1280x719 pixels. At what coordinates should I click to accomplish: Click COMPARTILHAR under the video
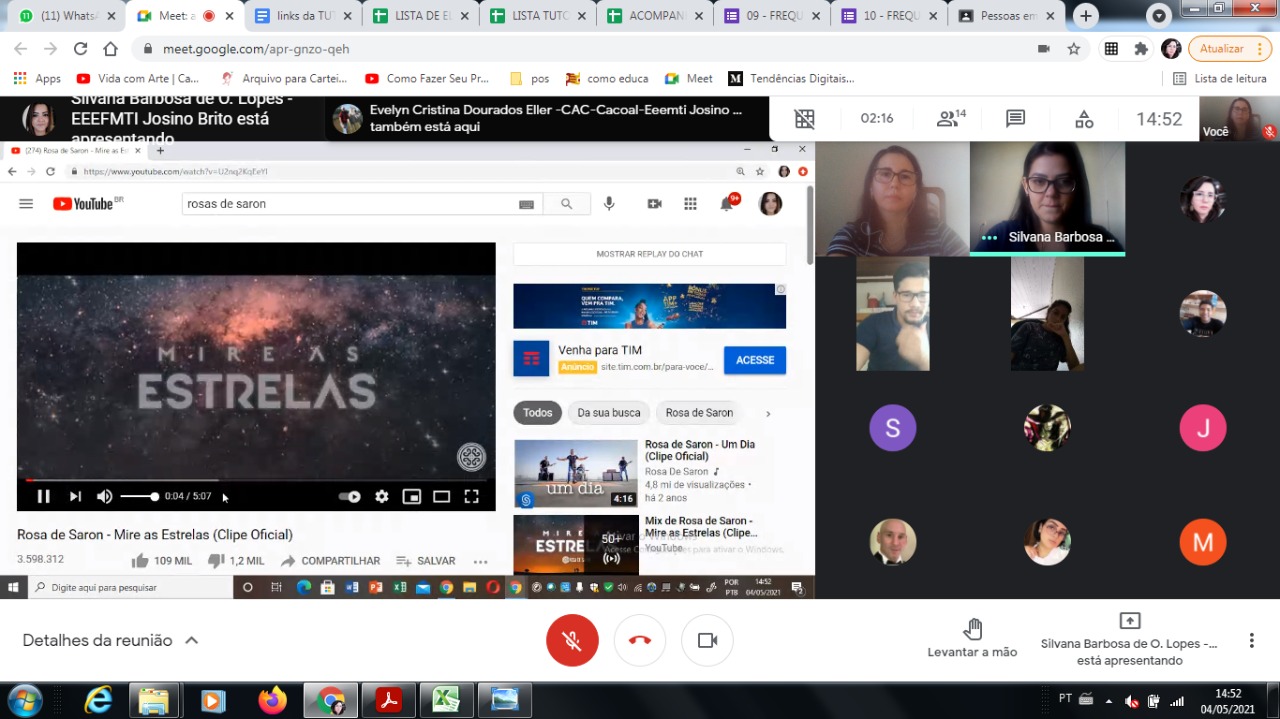click(330, 561)
